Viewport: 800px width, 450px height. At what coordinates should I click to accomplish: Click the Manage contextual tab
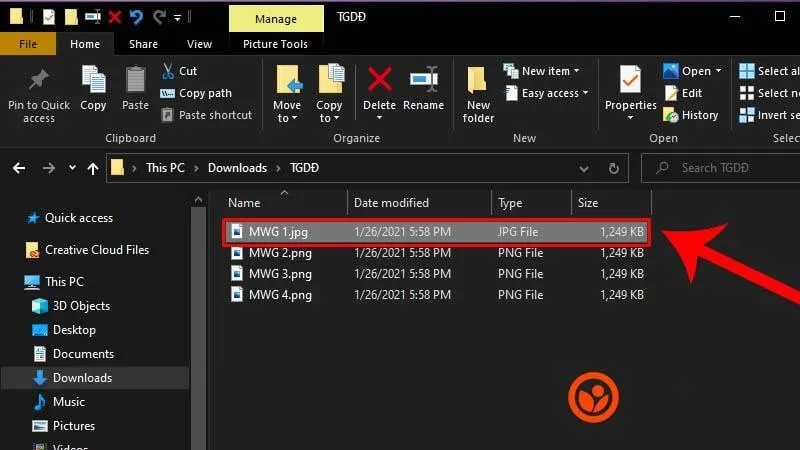pyautogui.click(x=276, y=19)
